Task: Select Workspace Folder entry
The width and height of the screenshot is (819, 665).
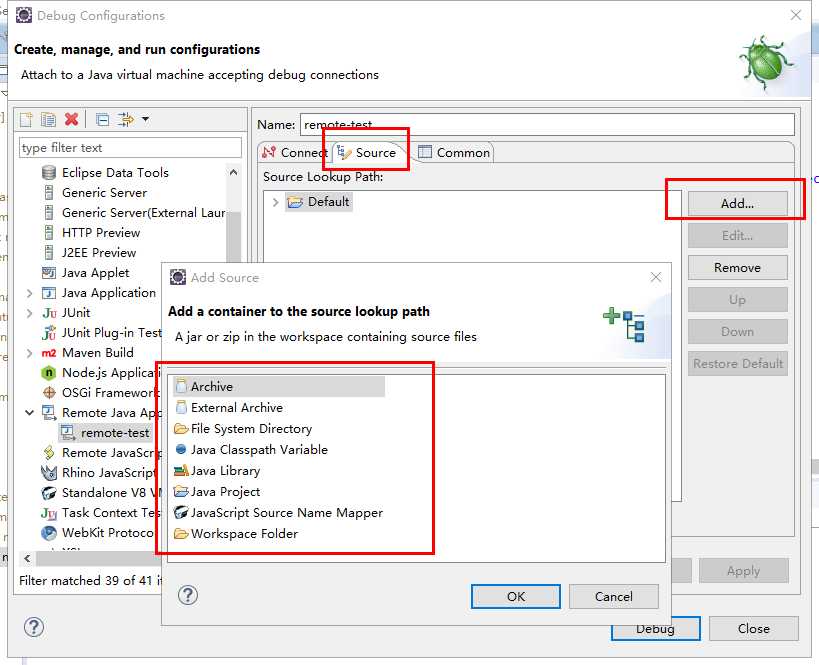Action: point(236,533)
